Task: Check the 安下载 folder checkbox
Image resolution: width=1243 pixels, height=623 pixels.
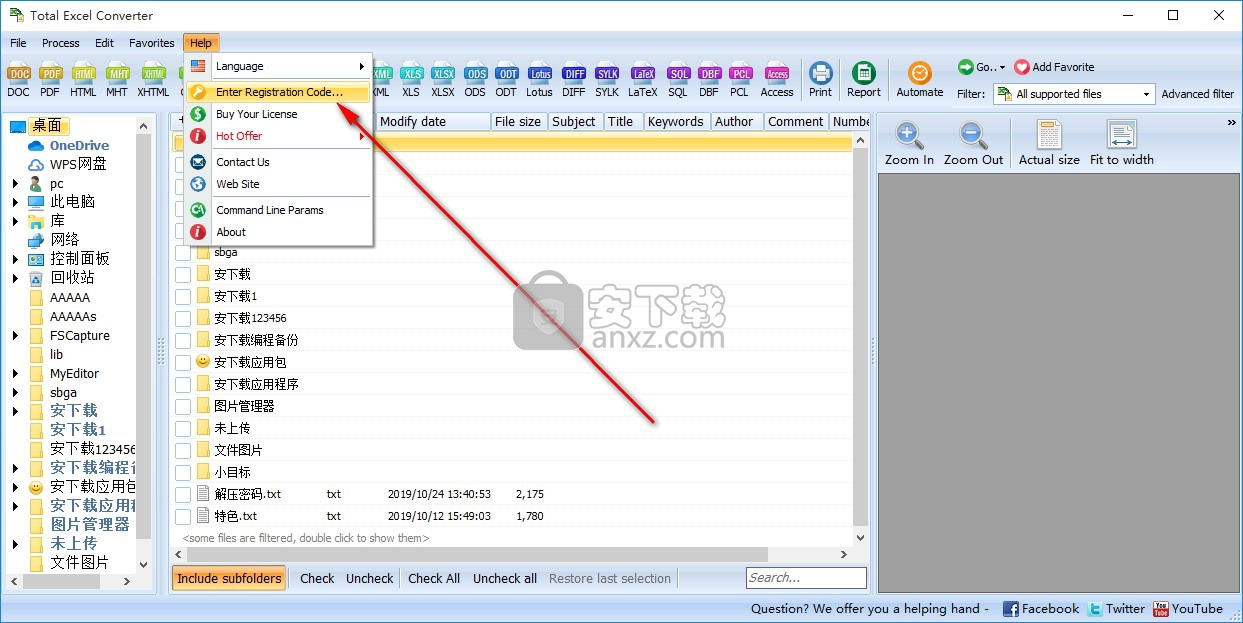Action: (x=183, y=274)
